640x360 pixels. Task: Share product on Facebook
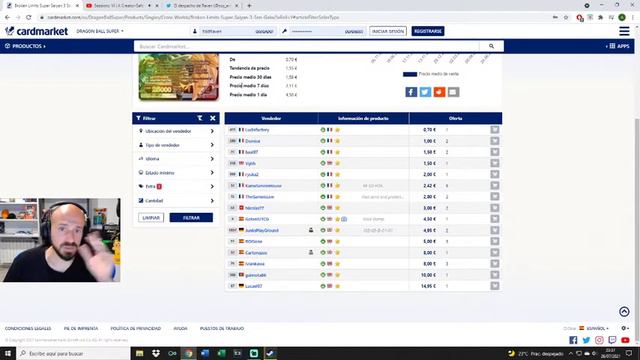tap(411, 92)
